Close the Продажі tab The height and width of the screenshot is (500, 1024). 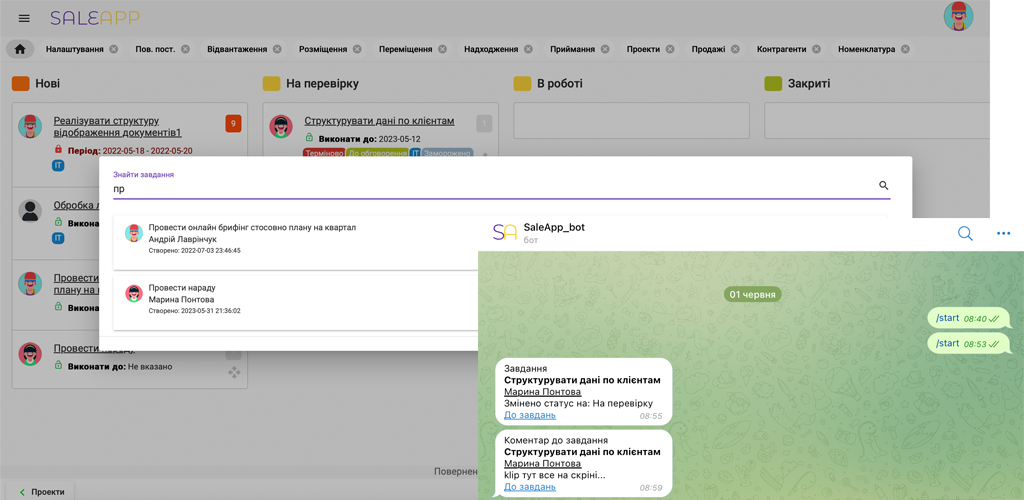[x=735, y=49]
